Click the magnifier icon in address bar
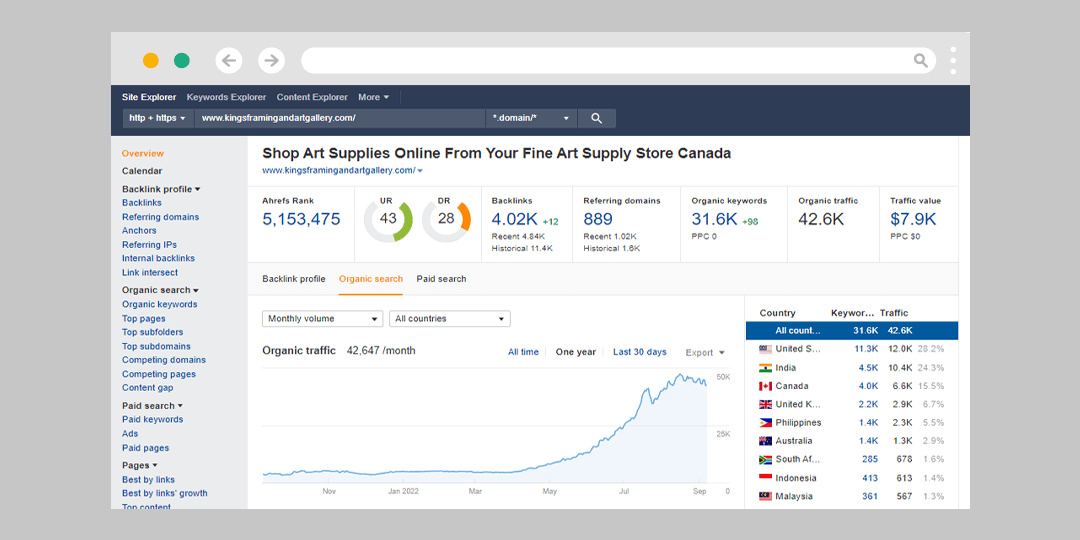Viewport: 1080px width, 540px height. pos(920,61)
